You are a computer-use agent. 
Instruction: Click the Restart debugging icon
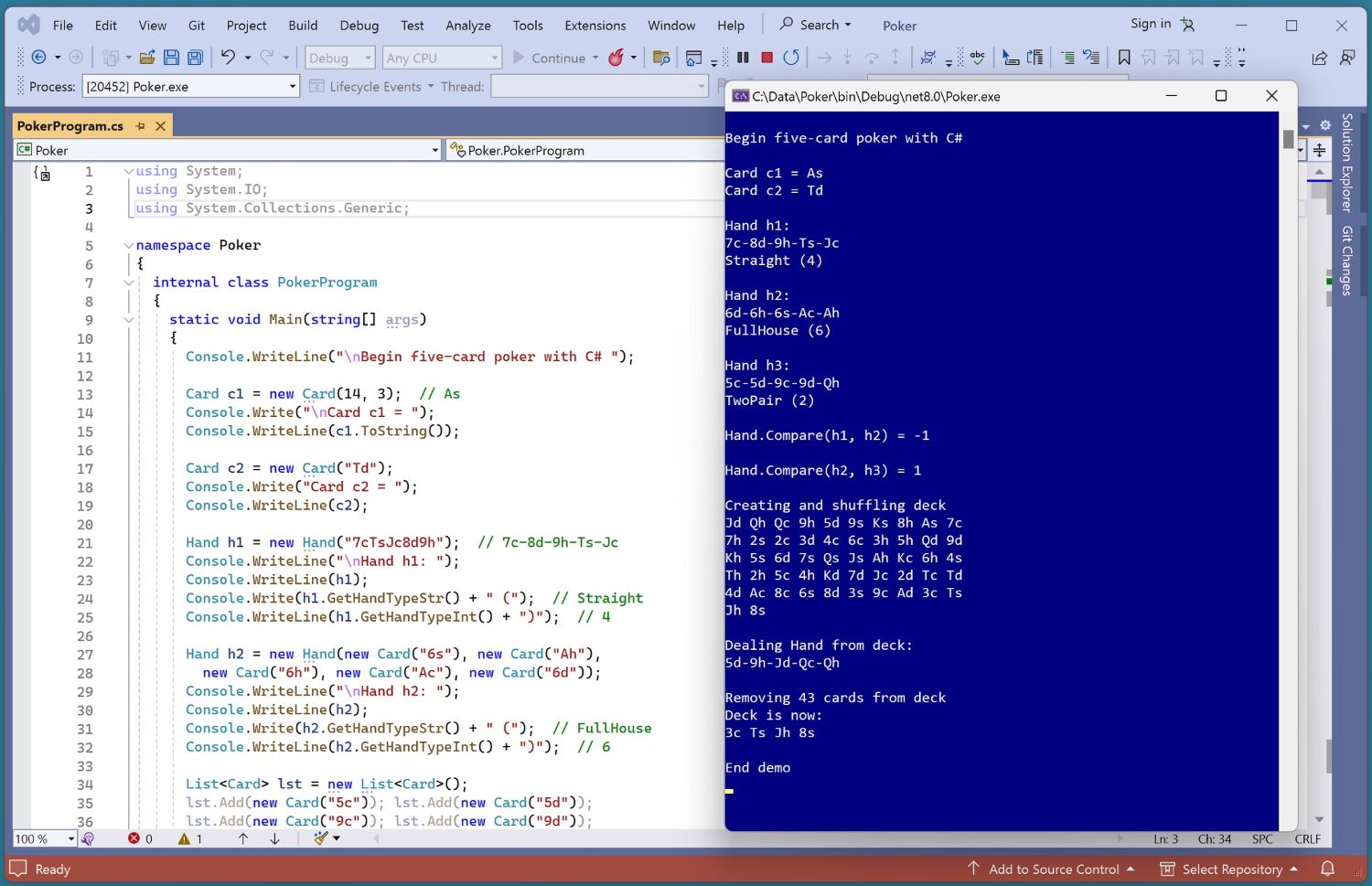(791, 58)
